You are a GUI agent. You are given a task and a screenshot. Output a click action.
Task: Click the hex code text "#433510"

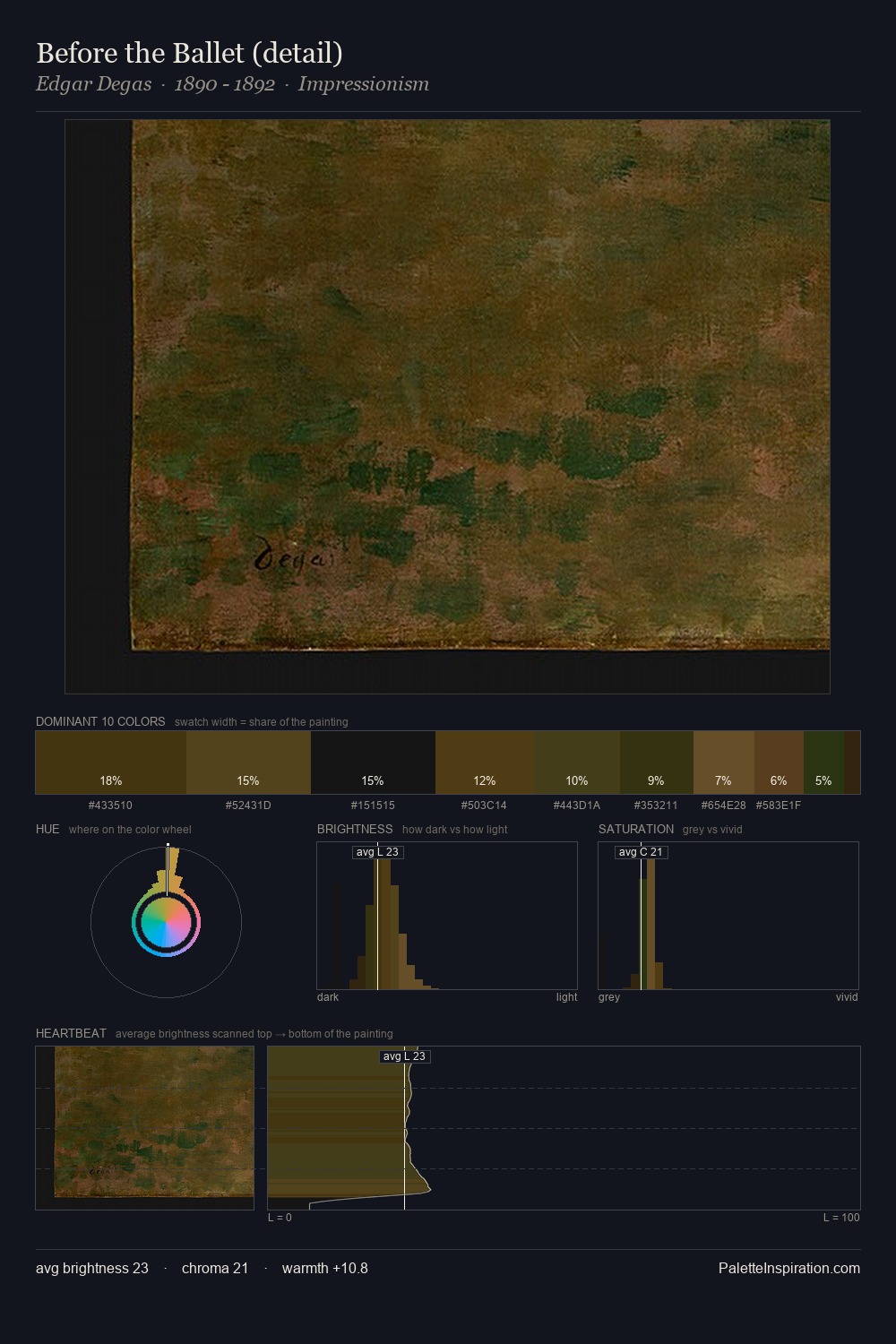(110, 806)
